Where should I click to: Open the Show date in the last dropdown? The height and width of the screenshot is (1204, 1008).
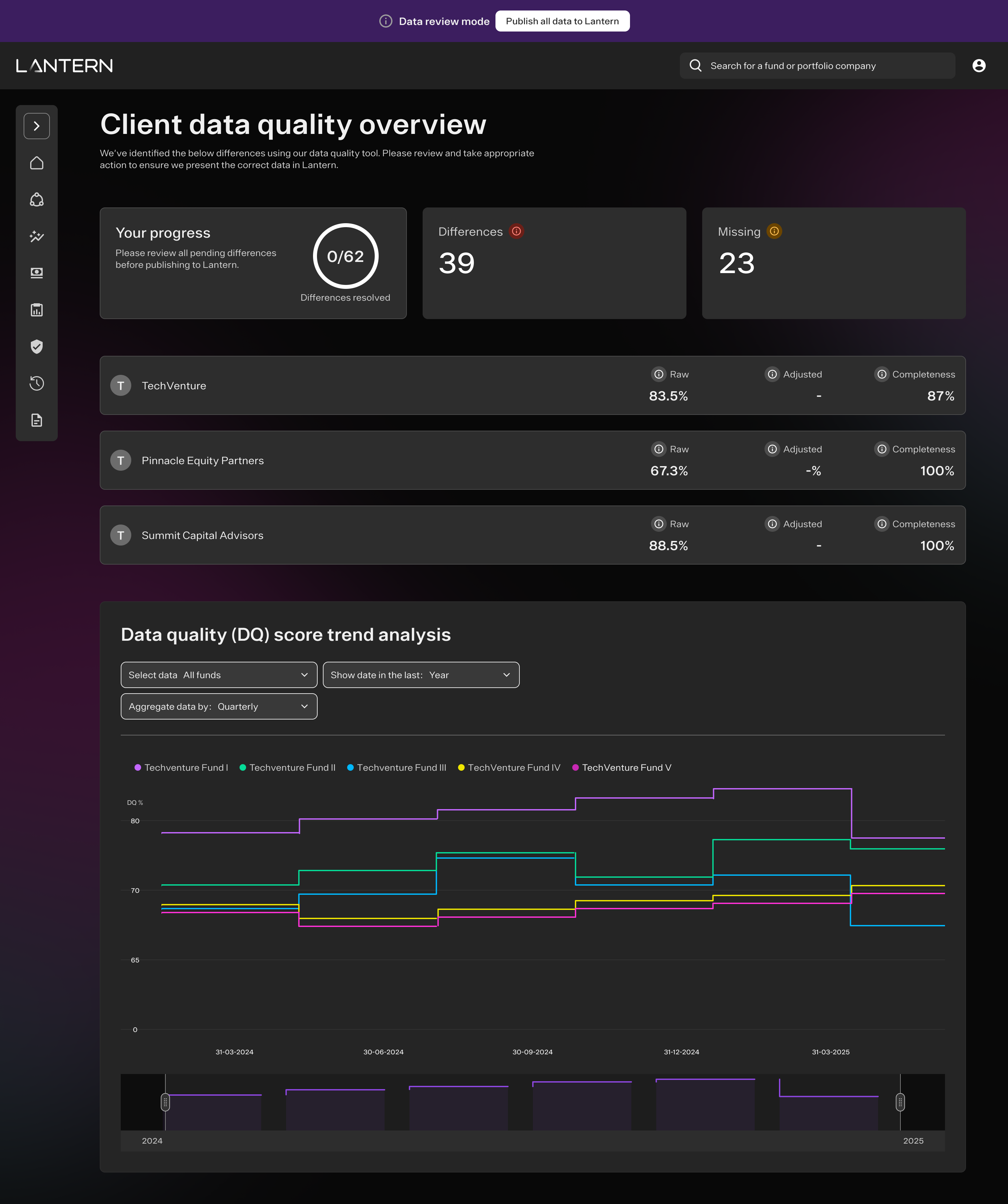[421, 675]
